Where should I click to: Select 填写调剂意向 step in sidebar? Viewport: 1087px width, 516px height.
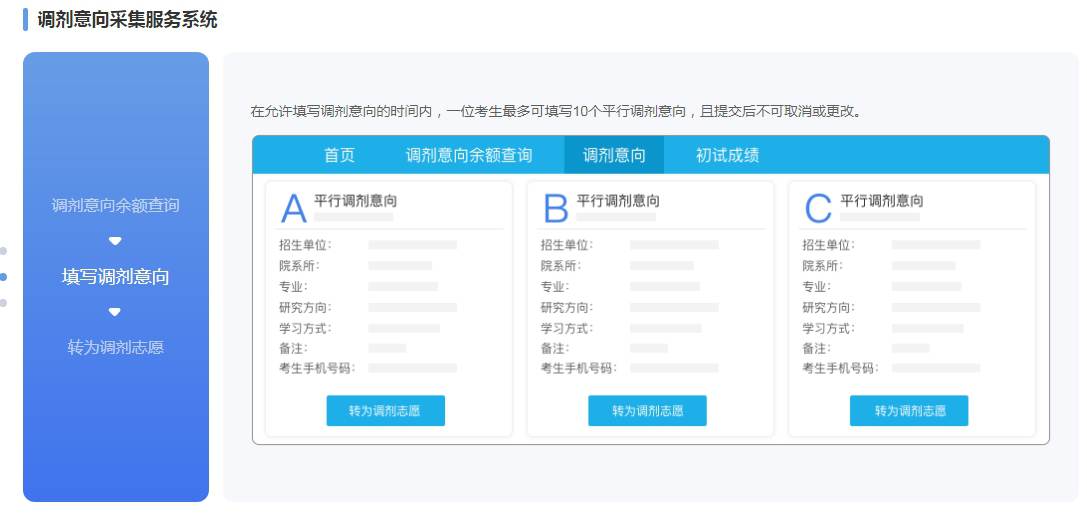[x=115, y=277]
